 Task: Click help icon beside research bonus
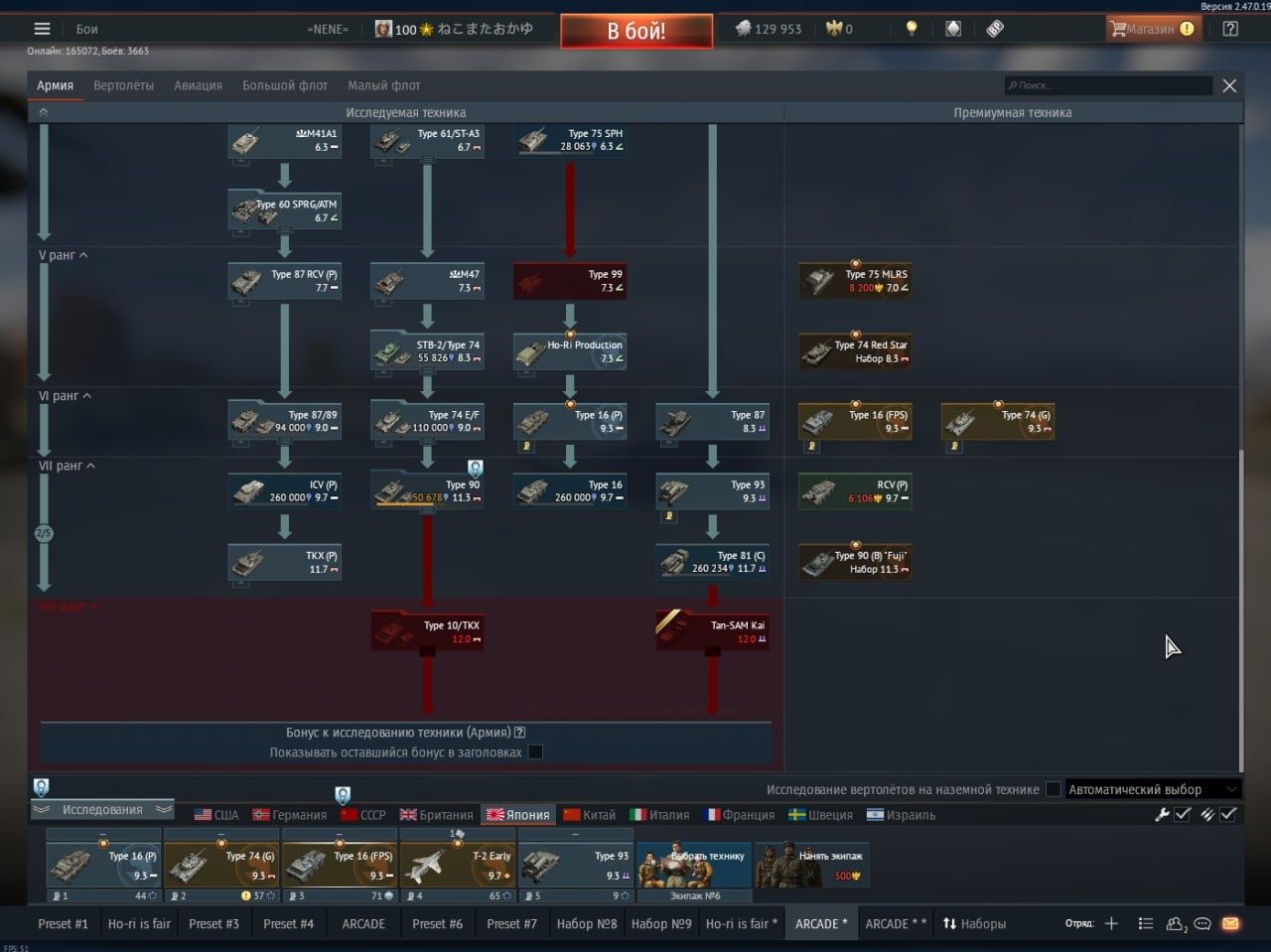click(519, 733)
